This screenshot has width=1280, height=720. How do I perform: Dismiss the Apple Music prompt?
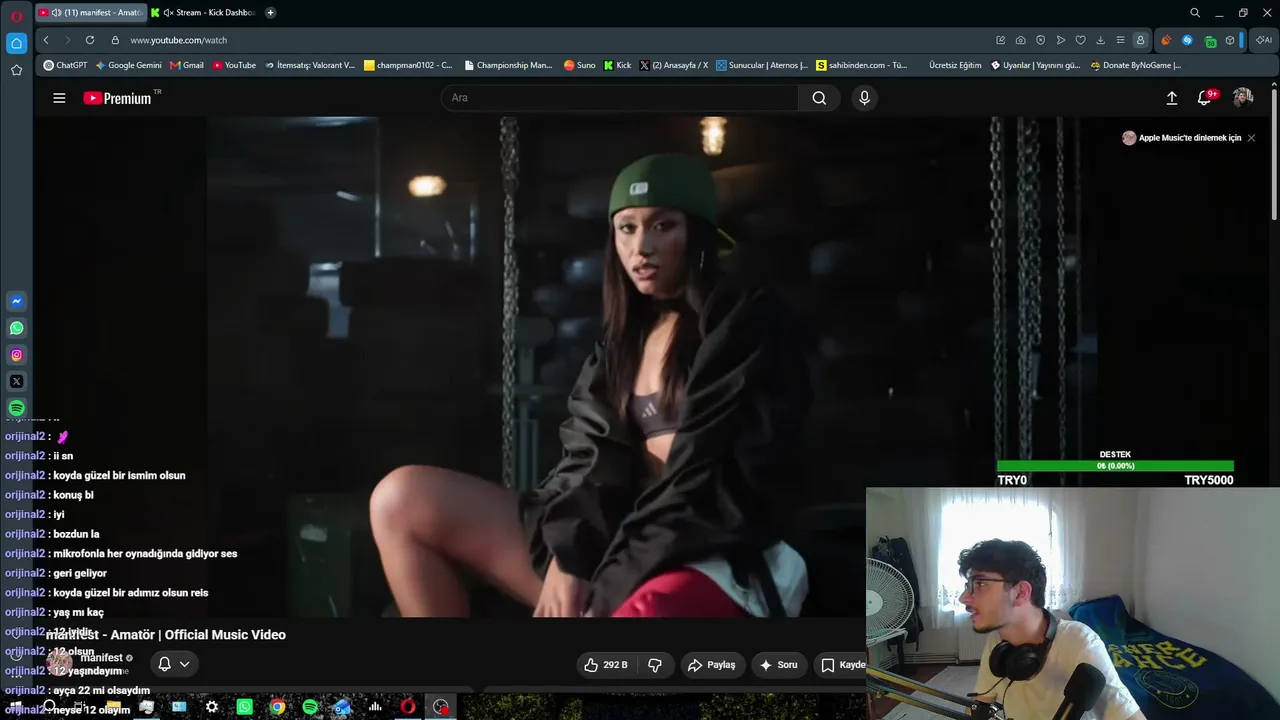pos(1251,138)
